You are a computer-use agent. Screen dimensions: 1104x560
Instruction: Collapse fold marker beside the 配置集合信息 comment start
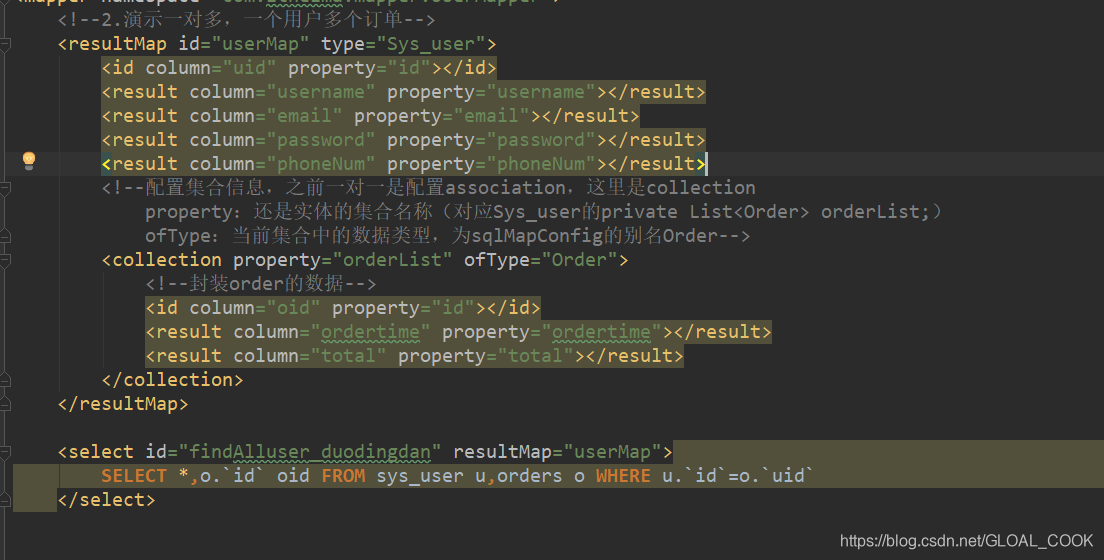click(x=5, y=188)
